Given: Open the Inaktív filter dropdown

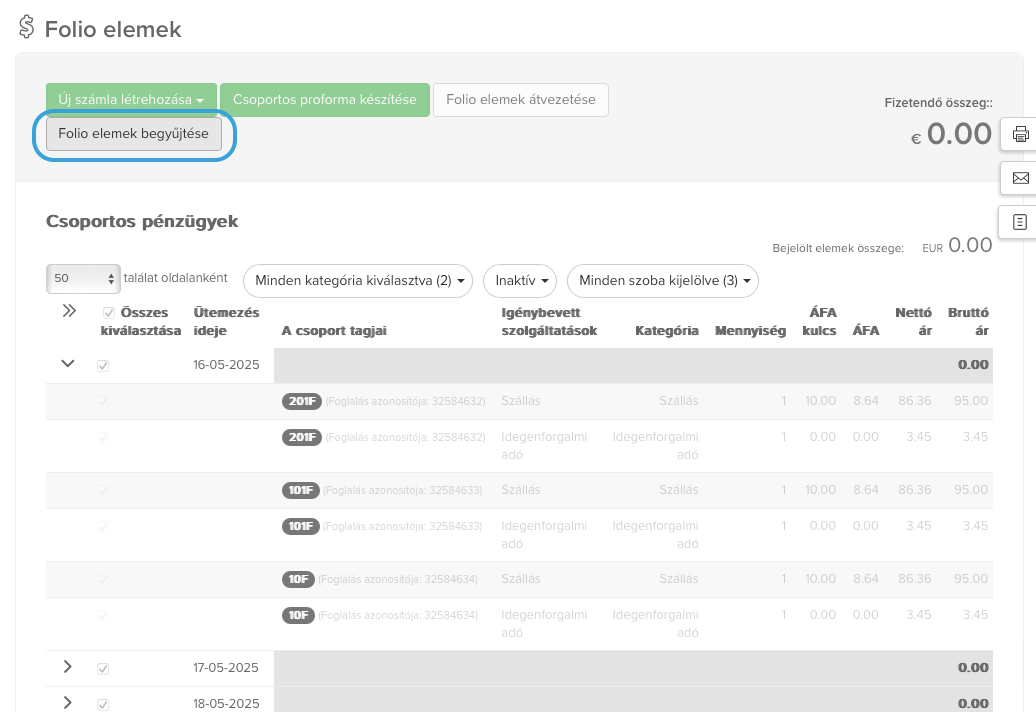Looking at the screenshot, I should click(x=520, y=281).
